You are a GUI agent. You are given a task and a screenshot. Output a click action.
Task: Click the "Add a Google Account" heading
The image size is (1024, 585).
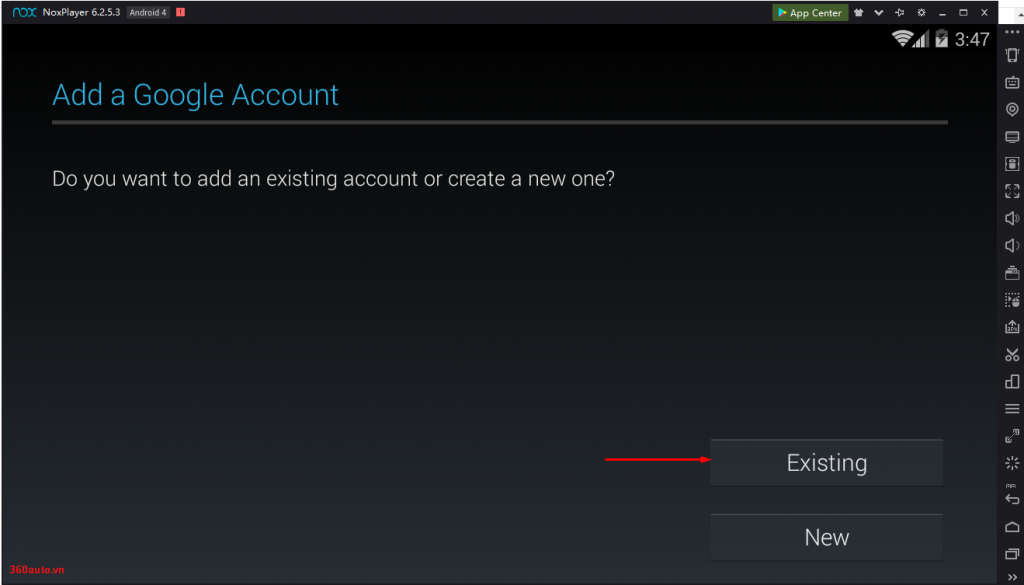(195, 95)
